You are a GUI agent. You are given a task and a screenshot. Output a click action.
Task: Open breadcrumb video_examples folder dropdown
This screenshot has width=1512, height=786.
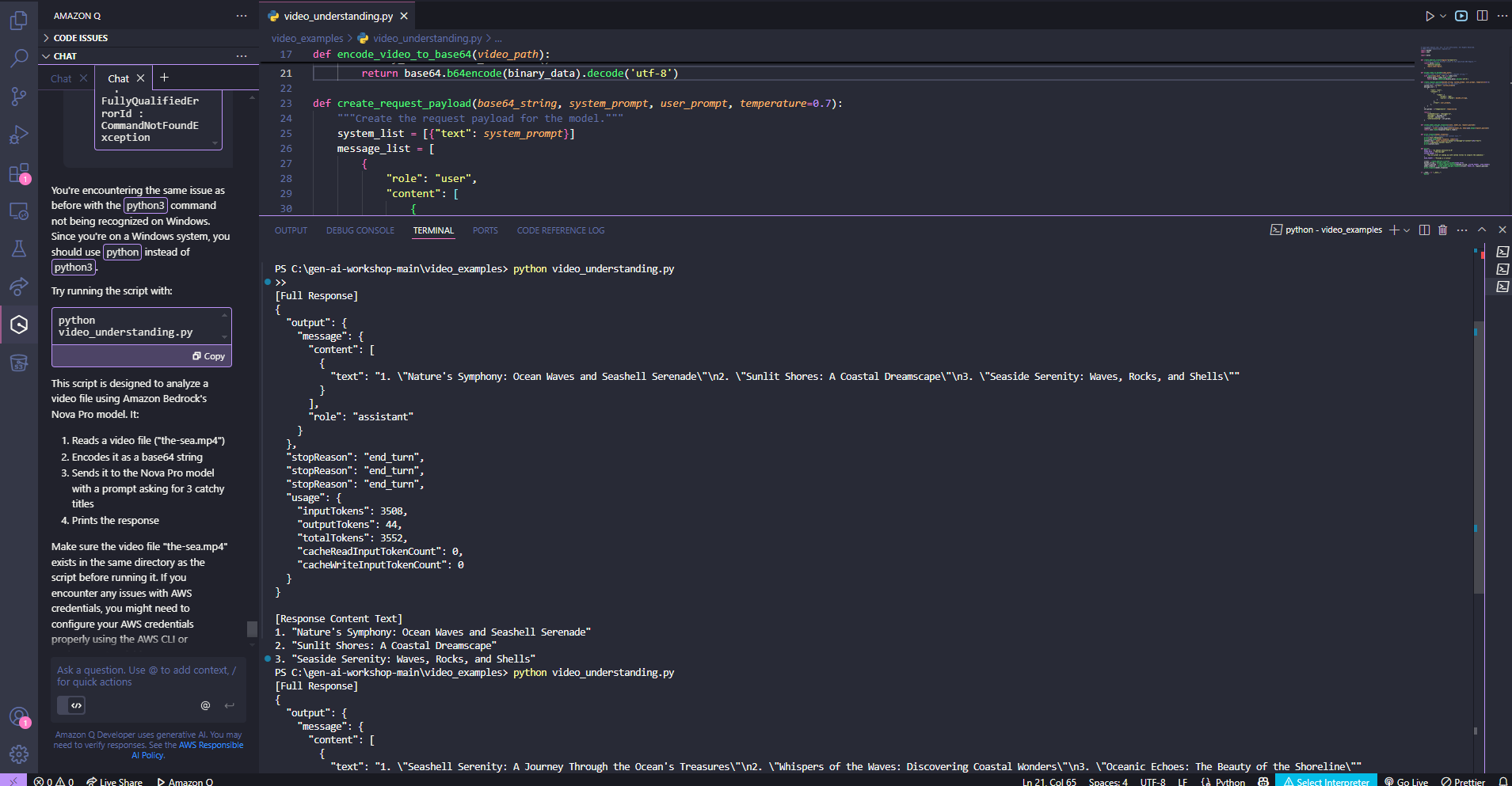[307, 38]
